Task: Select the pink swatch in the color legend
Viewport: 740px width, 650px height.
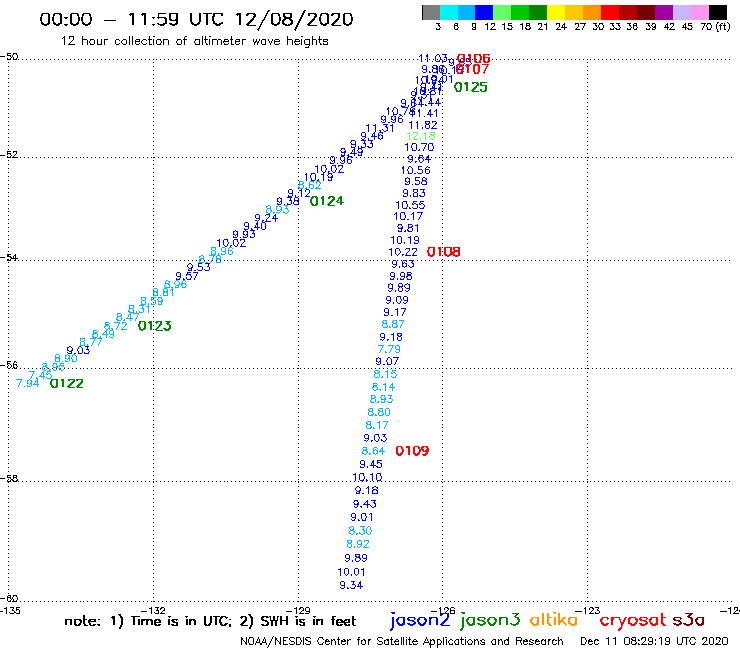Action: [x=700, y=12]
